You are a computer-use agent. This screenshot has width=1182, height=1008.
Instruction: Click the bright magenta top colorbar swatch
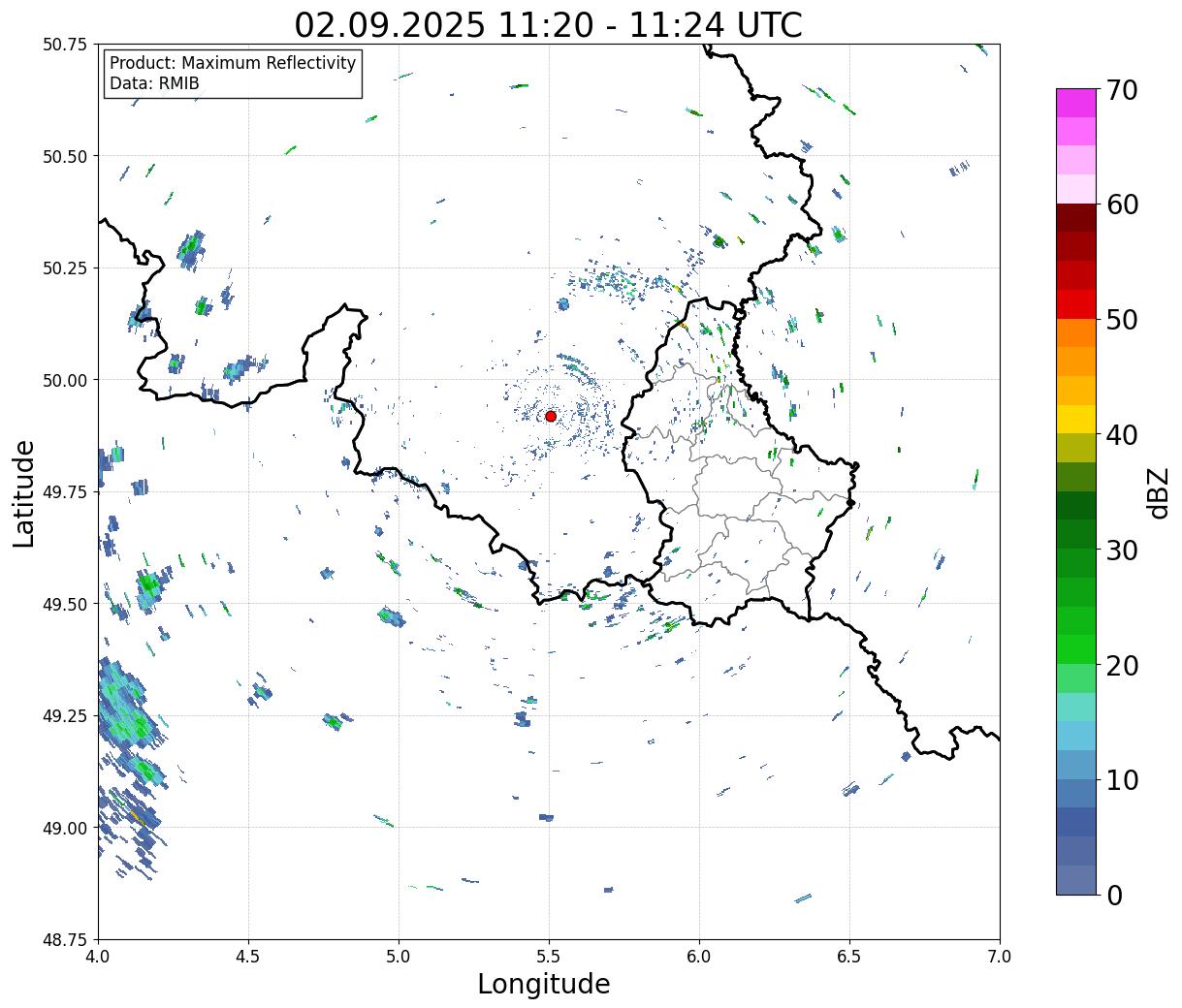pyautogui.click(x=1076, y=103)
